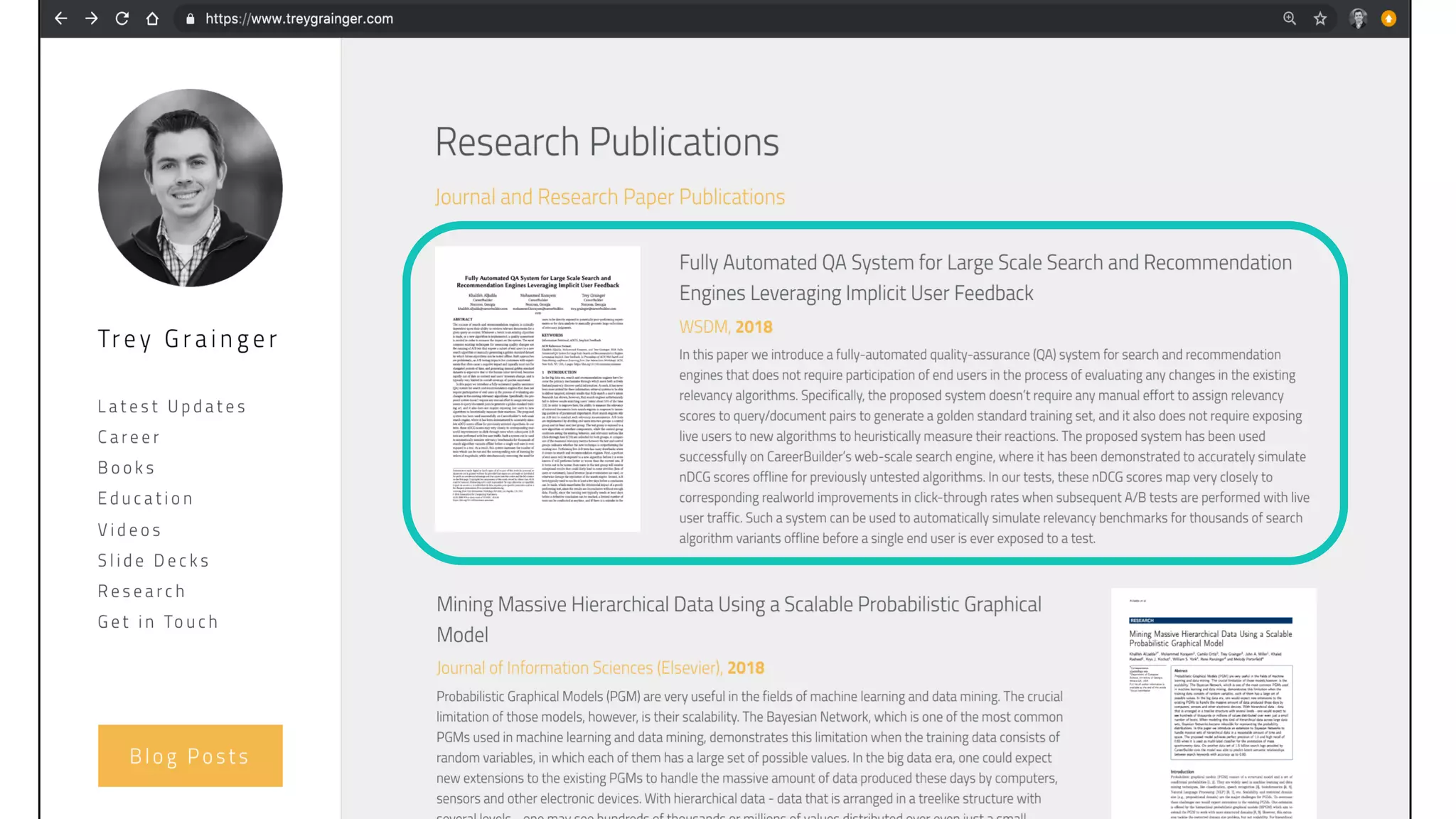The image size is (1456, 819).
Task: Click Trey Grainger's circular profile photo
Action: pyautogui.click(x=191, y=188)
